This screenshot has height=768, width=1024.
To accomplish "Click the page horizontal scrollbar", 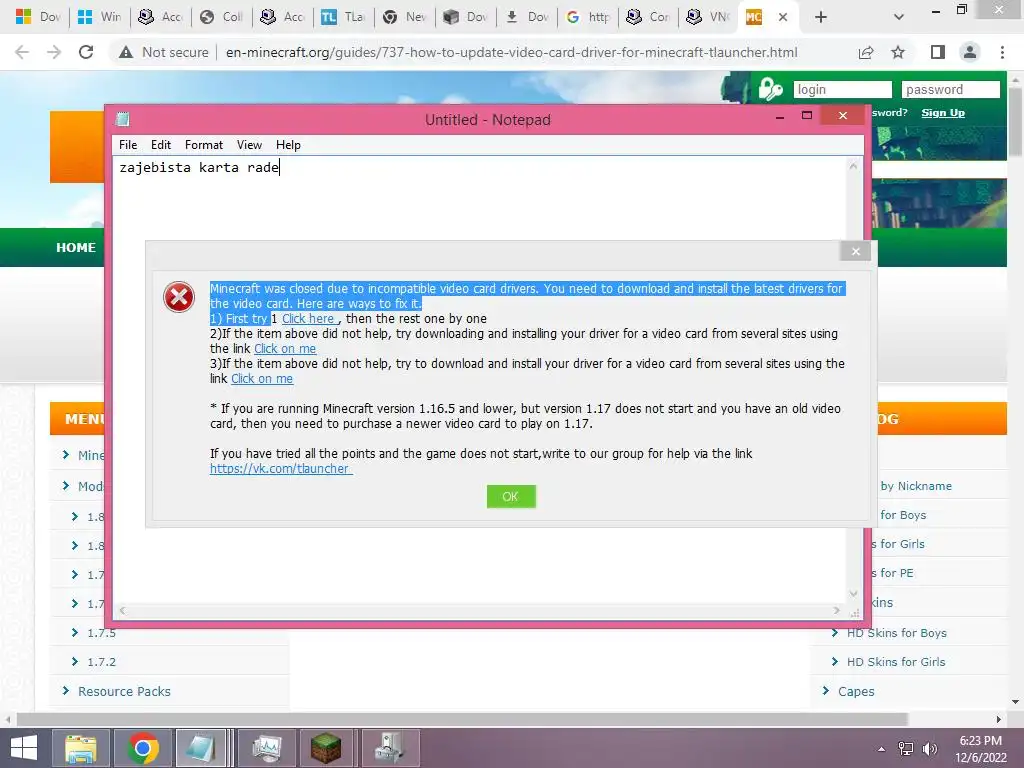I will pos(462,719).
